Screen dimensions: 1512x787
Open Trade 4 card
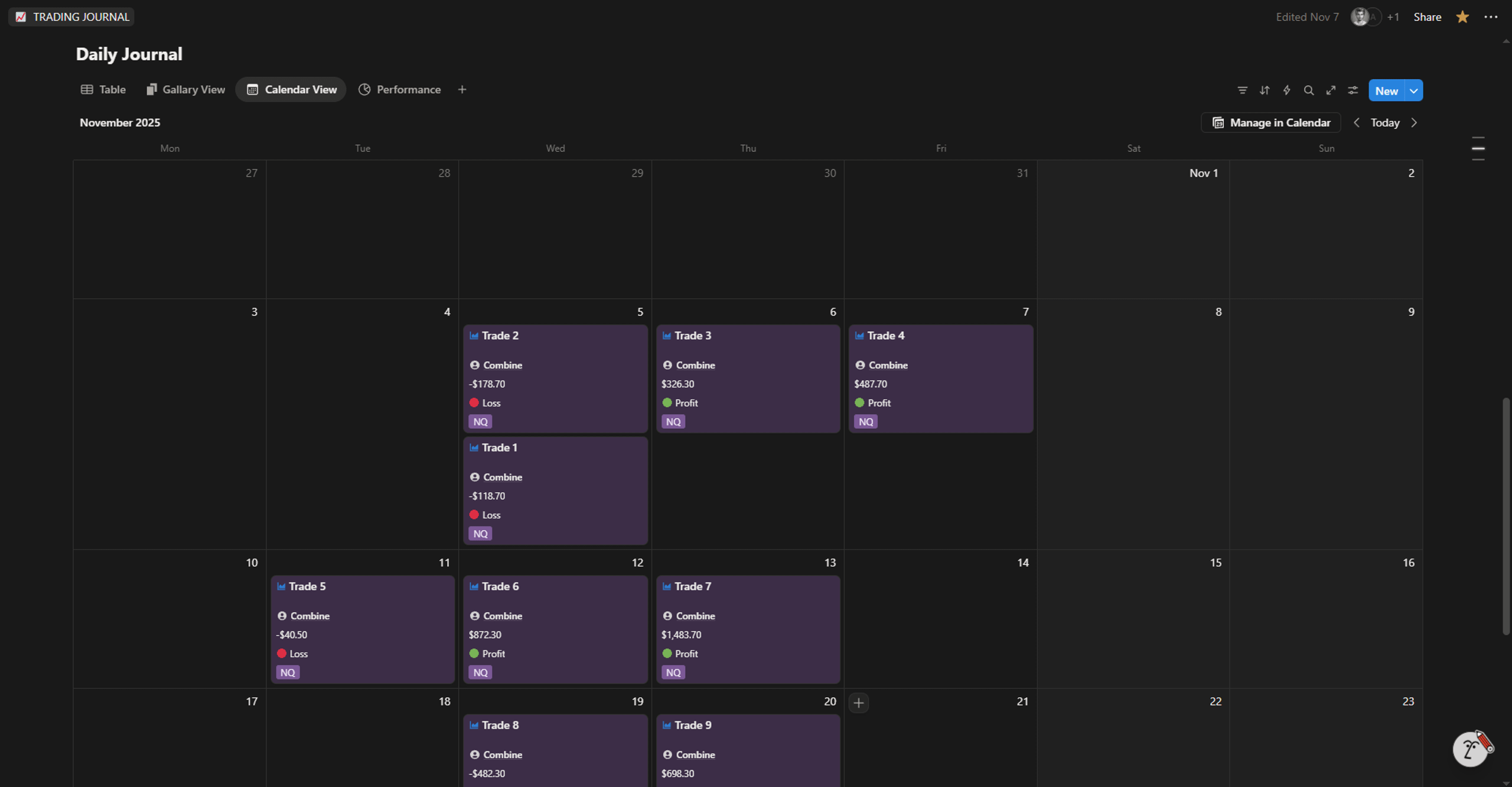point(941,378)
